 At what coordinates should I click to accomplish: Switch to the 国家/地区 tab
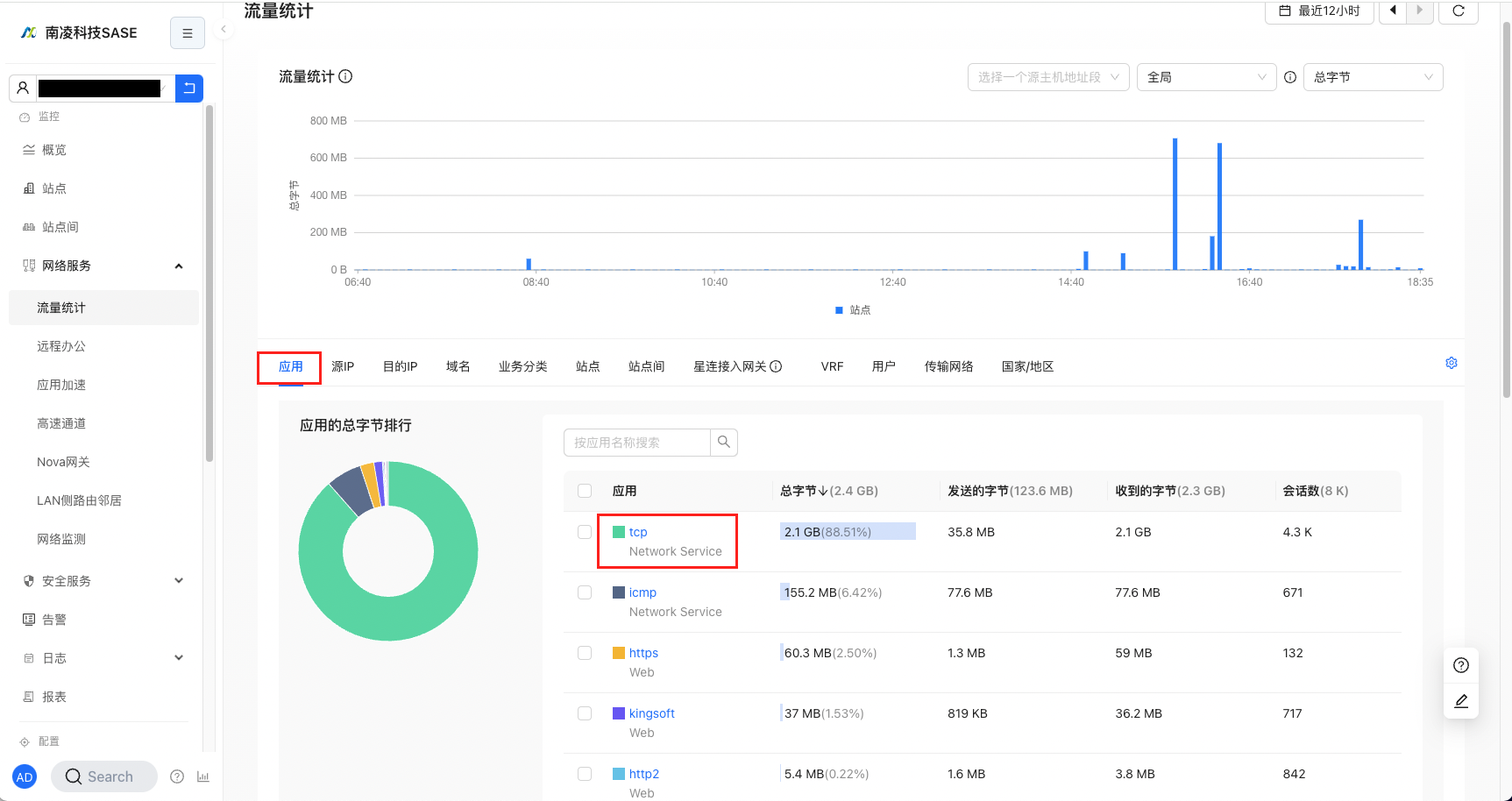[1027, 366]
